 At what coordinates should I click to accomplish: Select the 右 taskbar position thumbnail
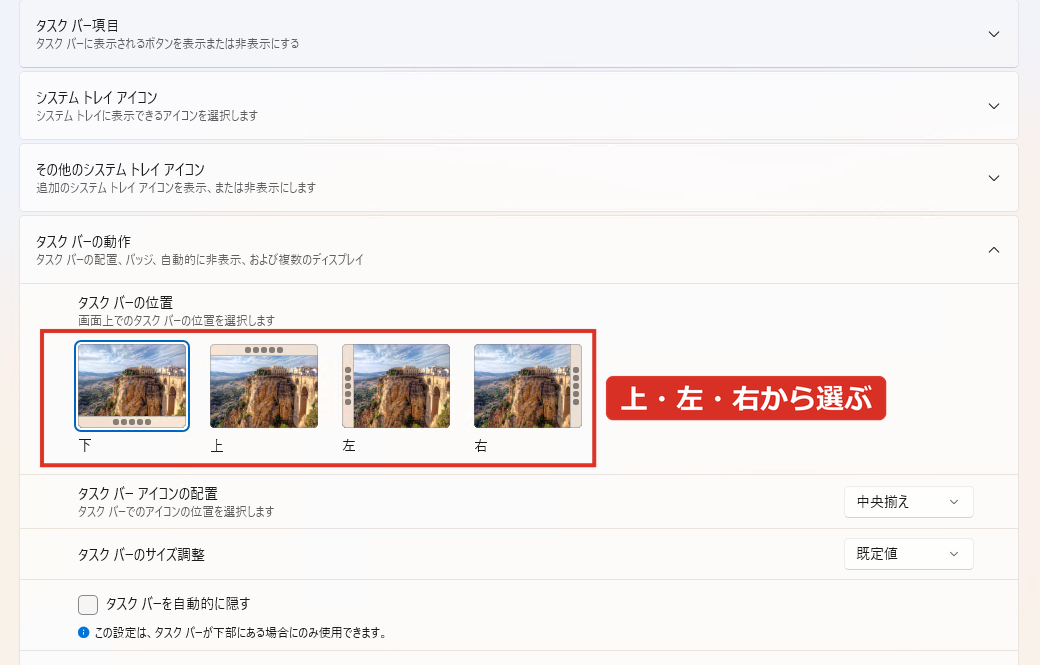click(x=528, y=386)
